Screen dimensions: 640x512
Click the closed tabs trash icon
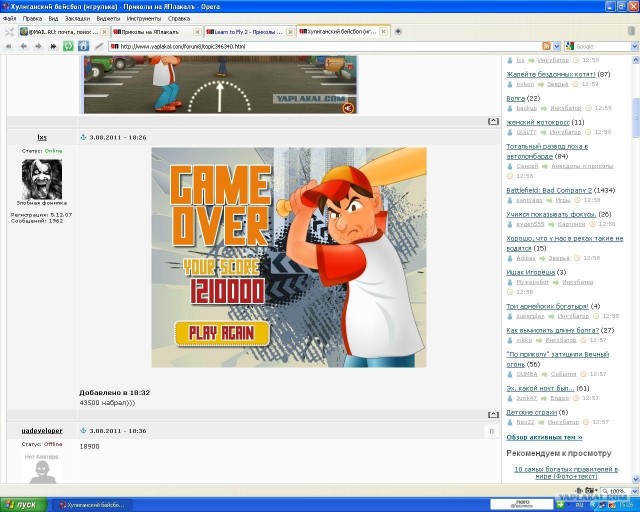coord(631,31)
